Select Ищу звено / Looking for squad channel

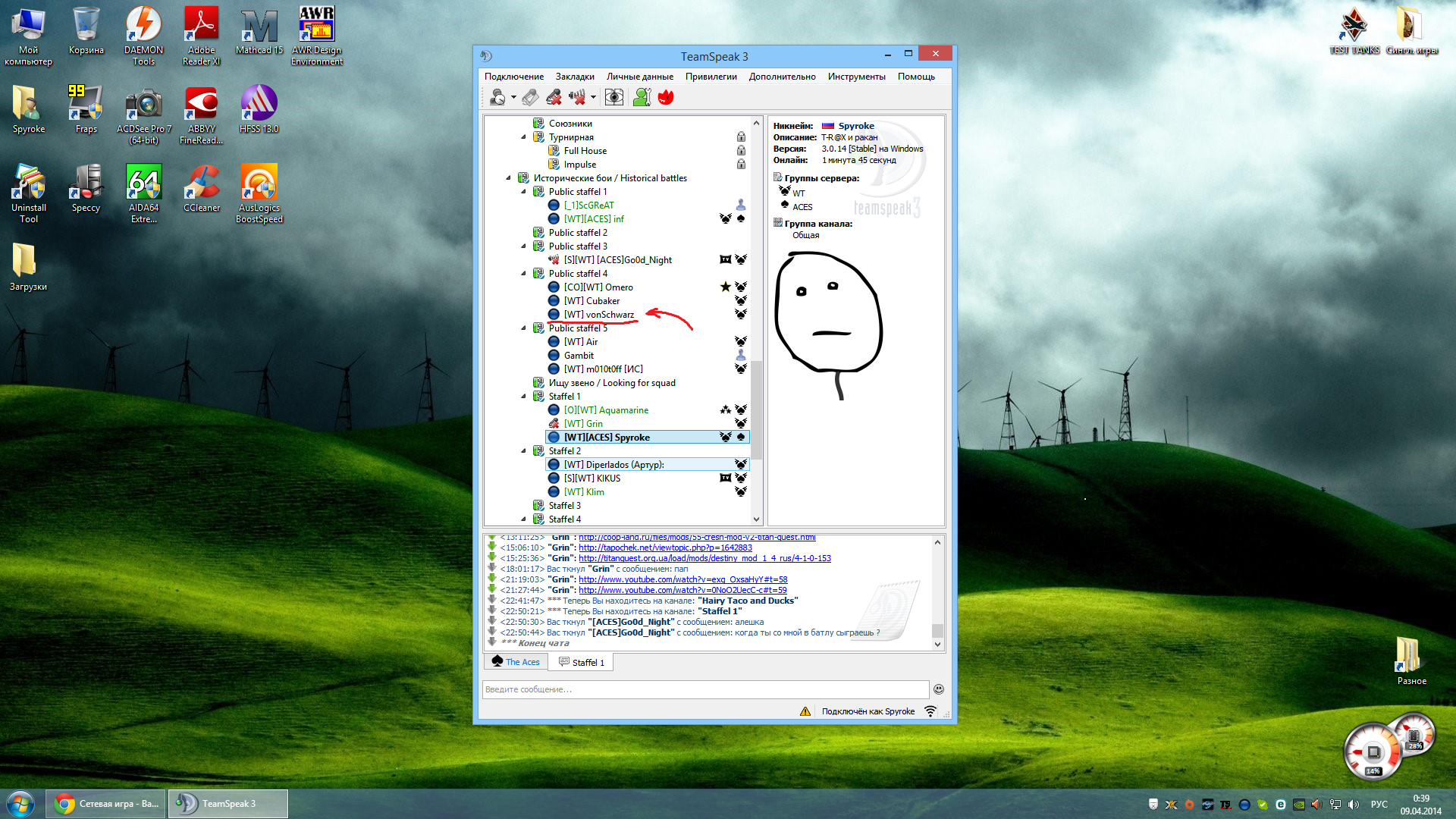click(x=612, y=383)
